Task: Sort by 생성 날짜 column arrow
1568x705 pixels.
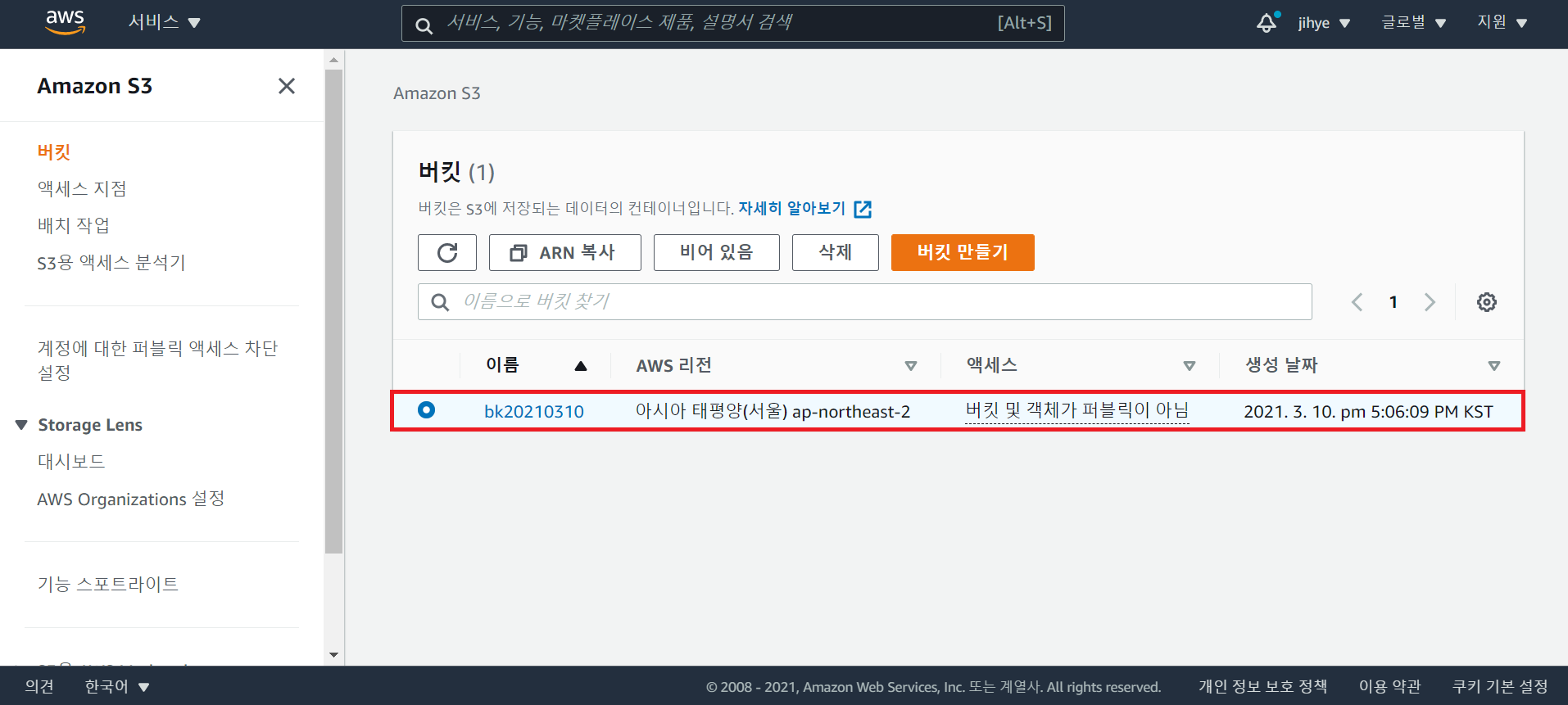Action: click(1494, 366)
